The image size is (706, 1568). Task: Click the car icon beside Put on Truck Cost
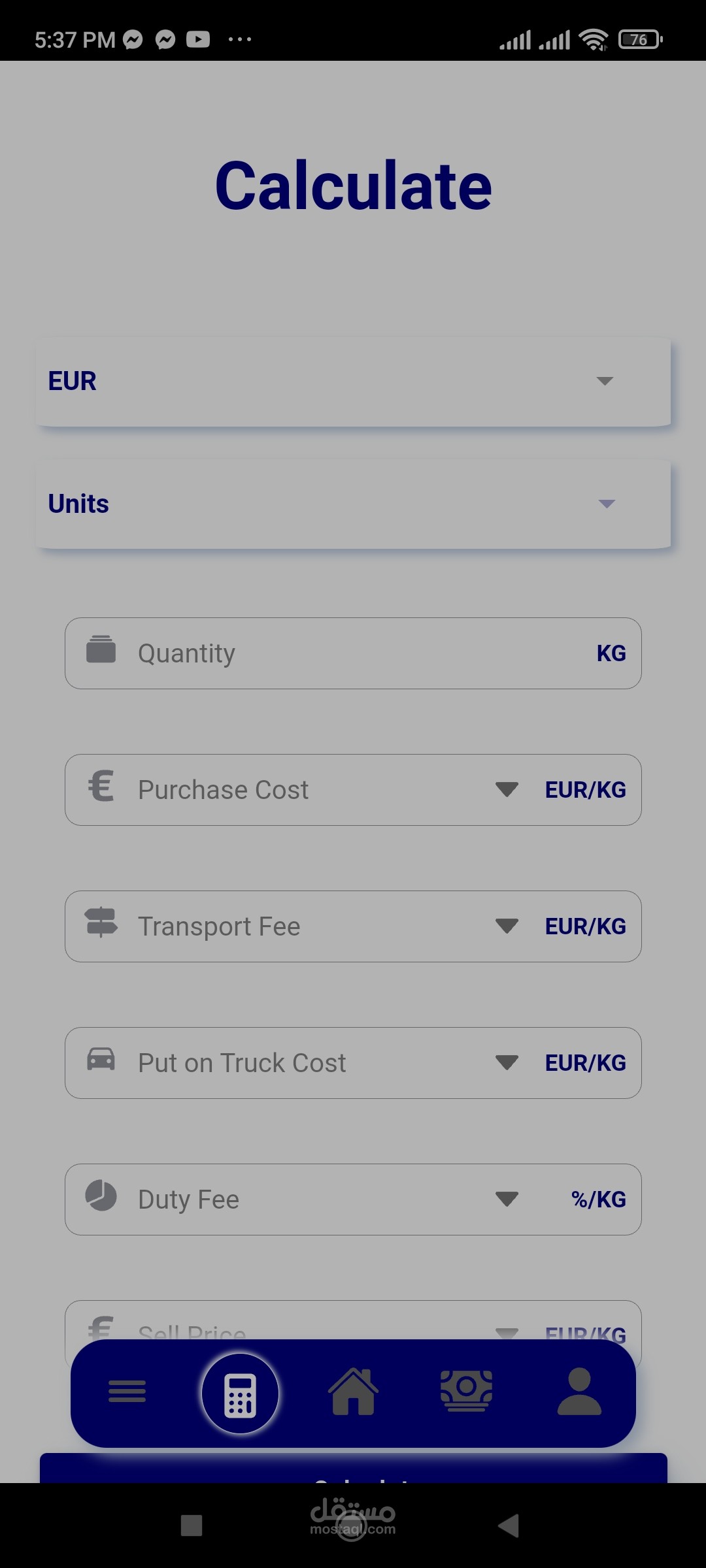pos(101,1059)
